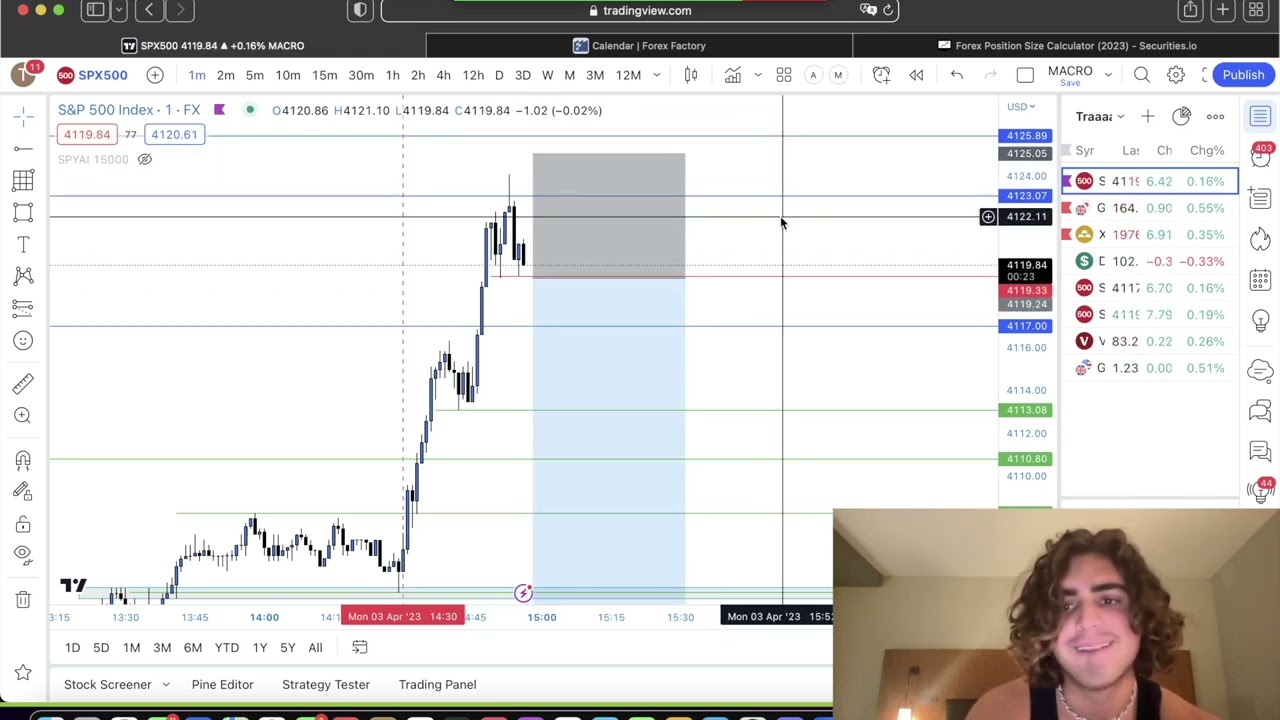Screen dimensions: 1280x720
Task: Add a symbol to compare
Action: point(155,75)
